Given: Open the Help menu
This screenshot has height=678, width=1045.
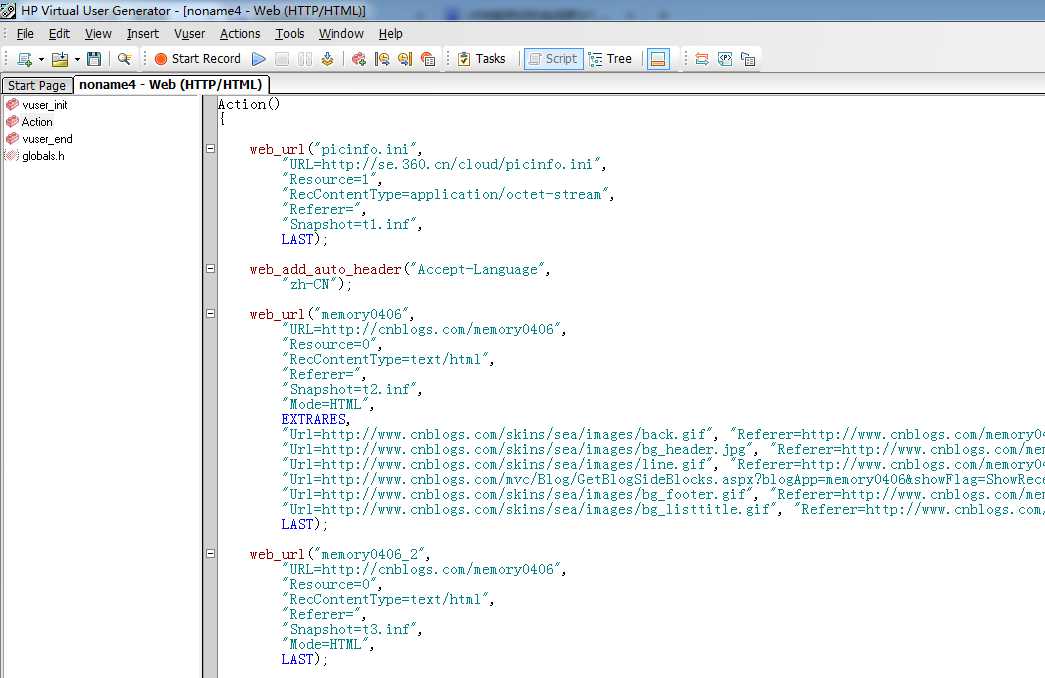Looking at the screenshot, I should [x=391, y=33].
